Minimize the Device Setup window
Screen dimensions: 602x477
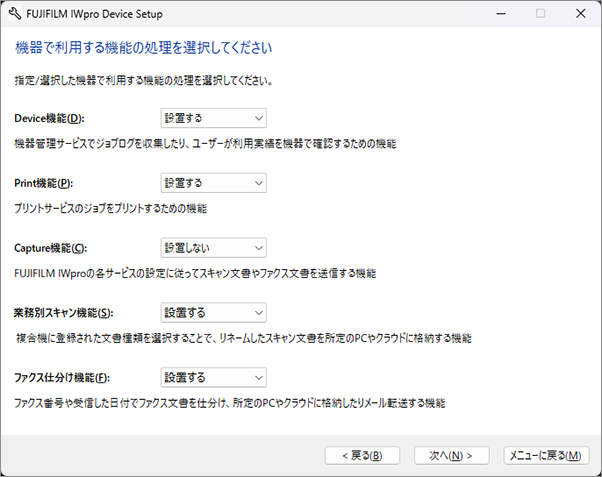click(x=501, y=14)
